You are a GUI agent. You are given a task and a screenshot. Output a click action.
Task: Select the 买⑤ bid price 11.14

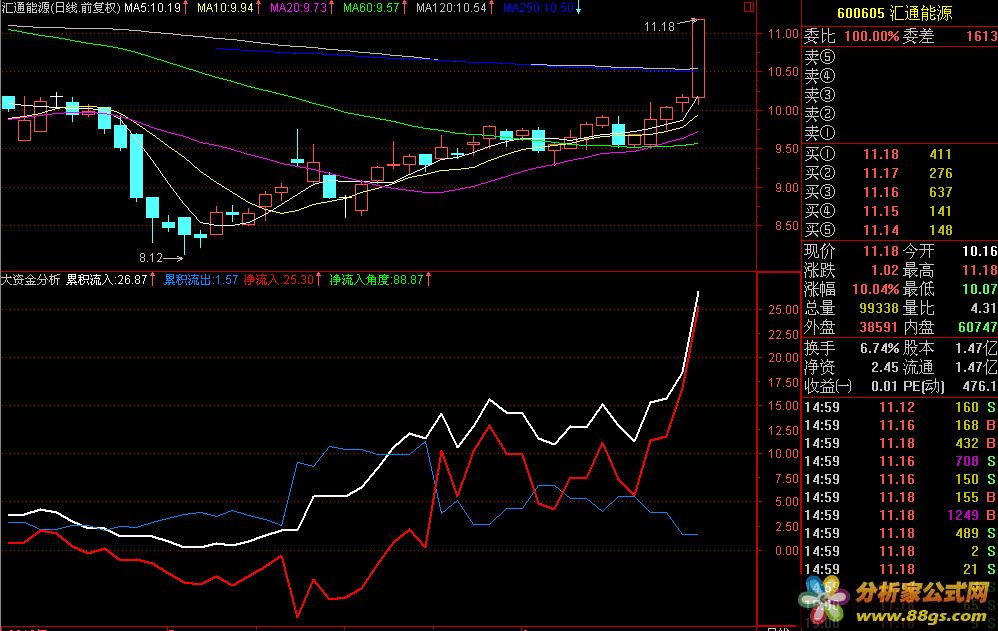coord(881,230)
